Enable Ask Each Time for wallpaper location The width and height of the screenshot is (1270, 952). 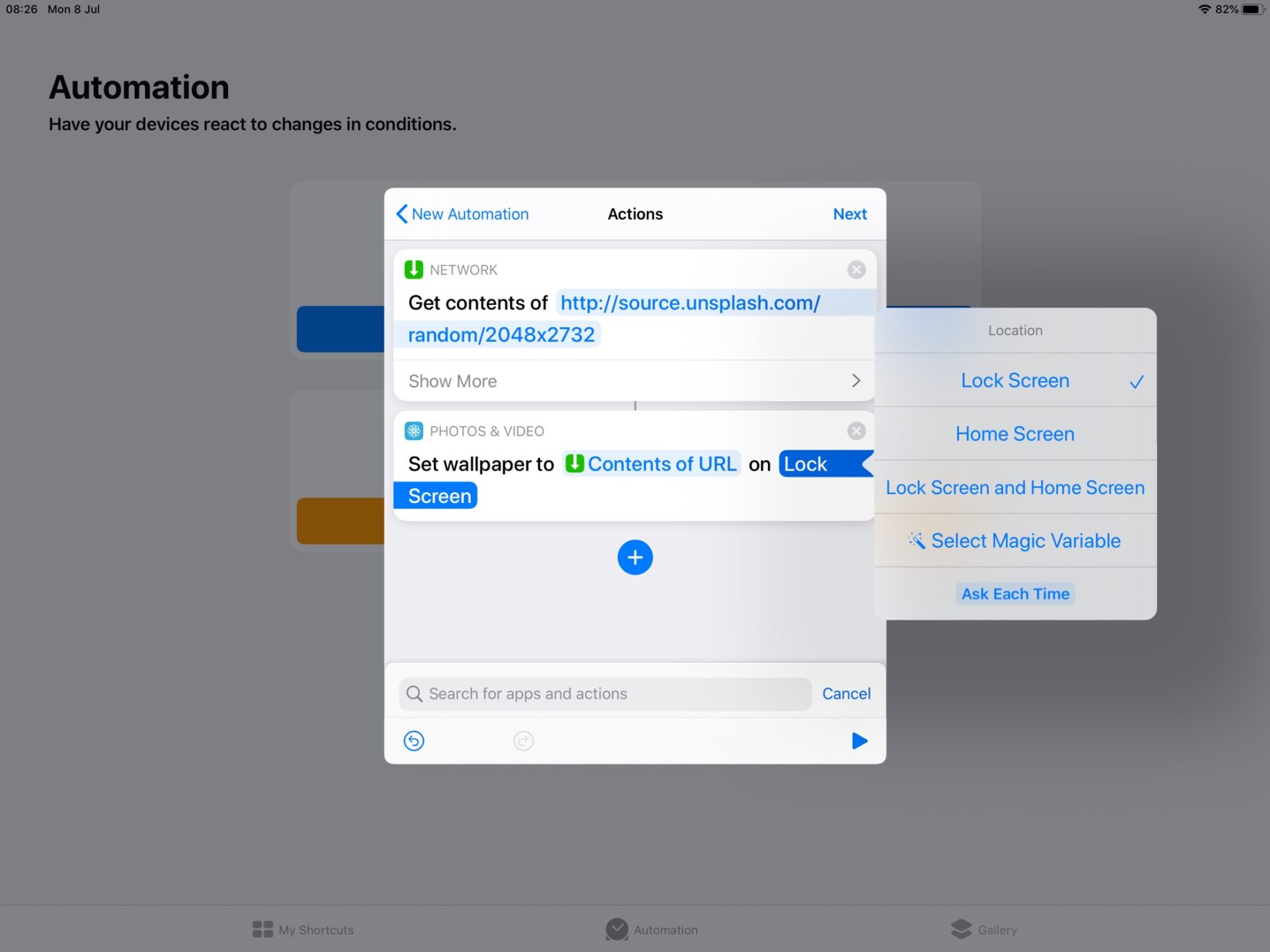[1014, 593]
